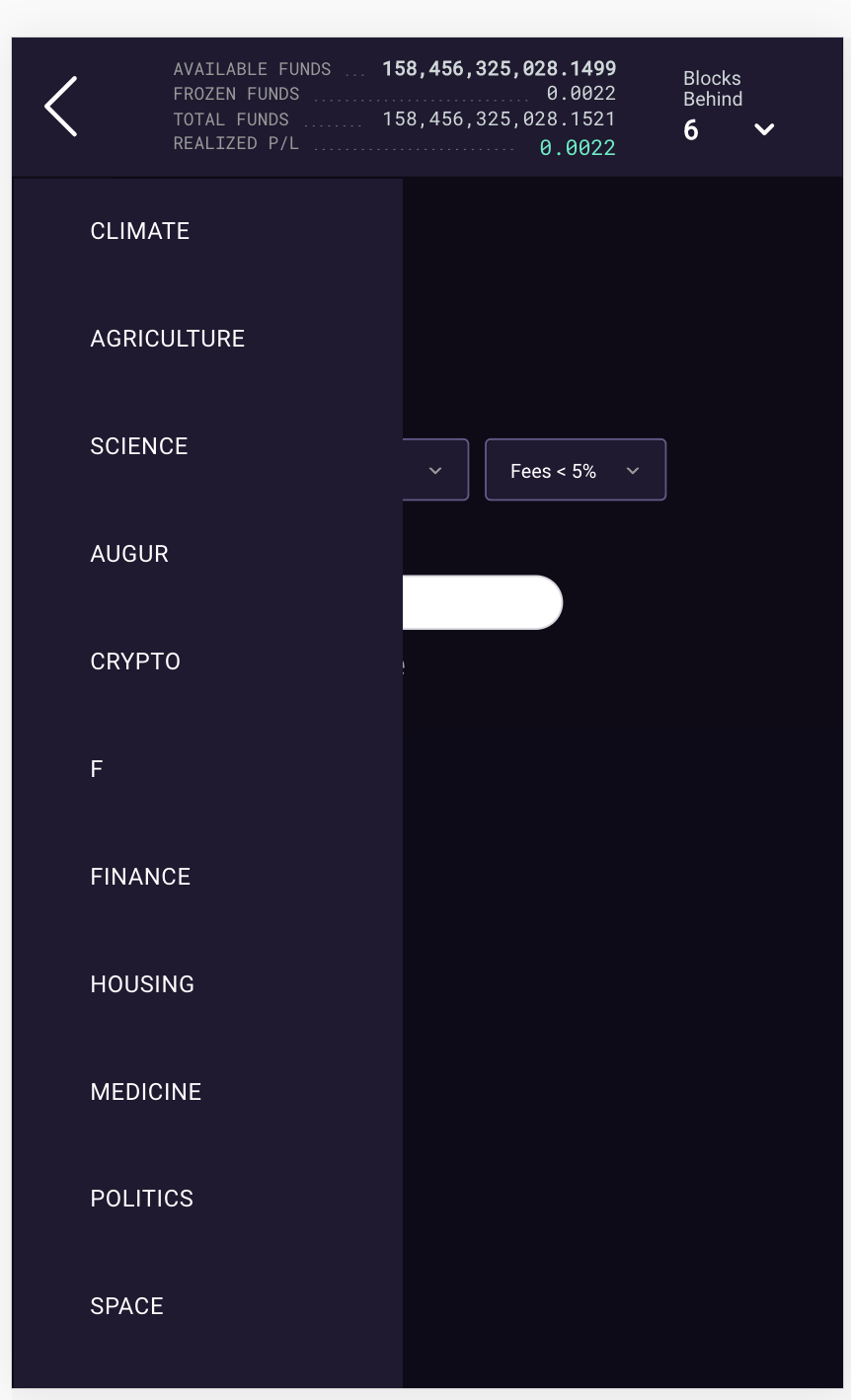Open the FINANCE category
851x1400 pixels.
tap(140, 877)
